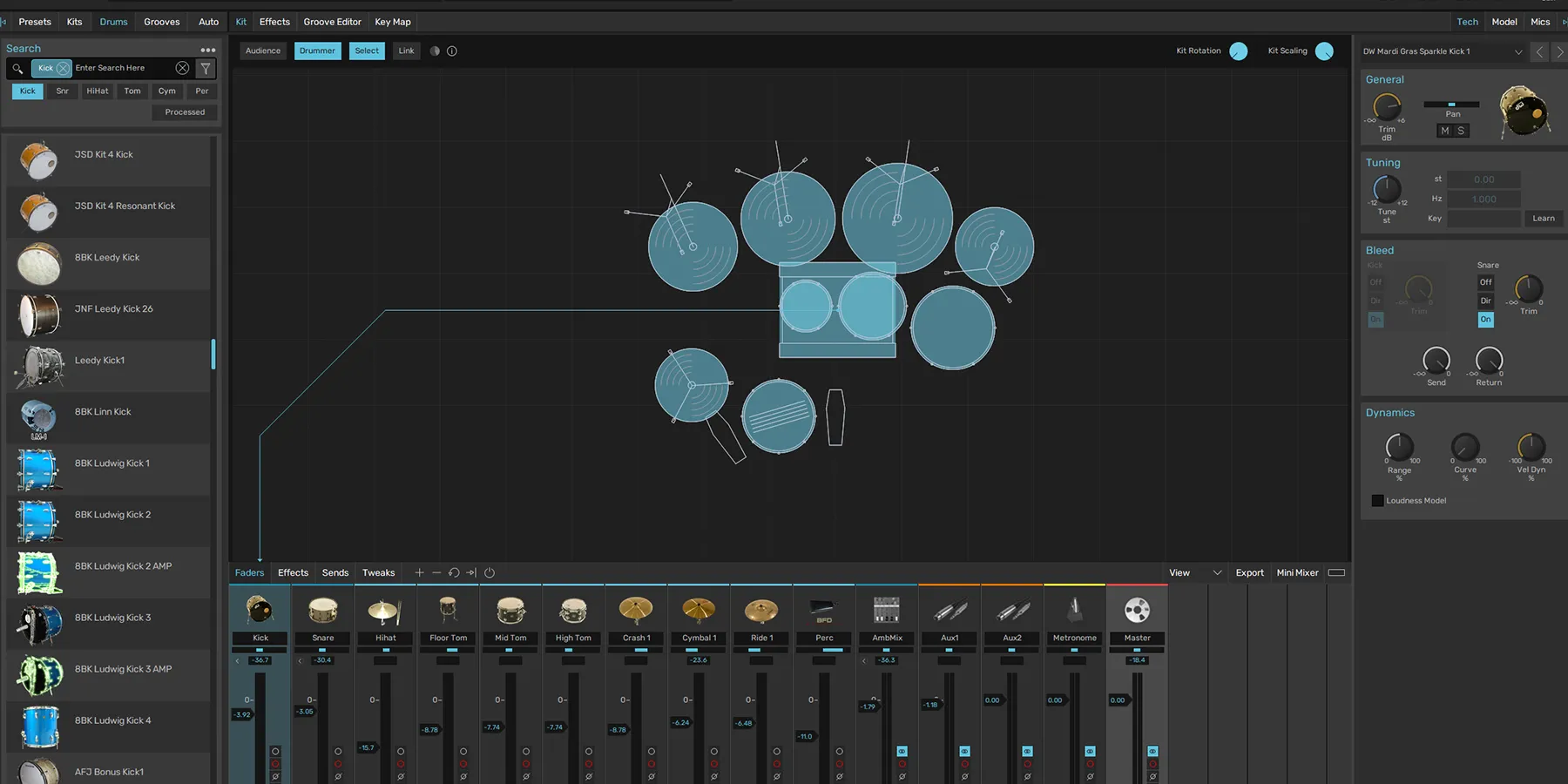Screen dimensions: 1568x784
Task: Click the info icon beside Link
Action: tap(452, 51)
